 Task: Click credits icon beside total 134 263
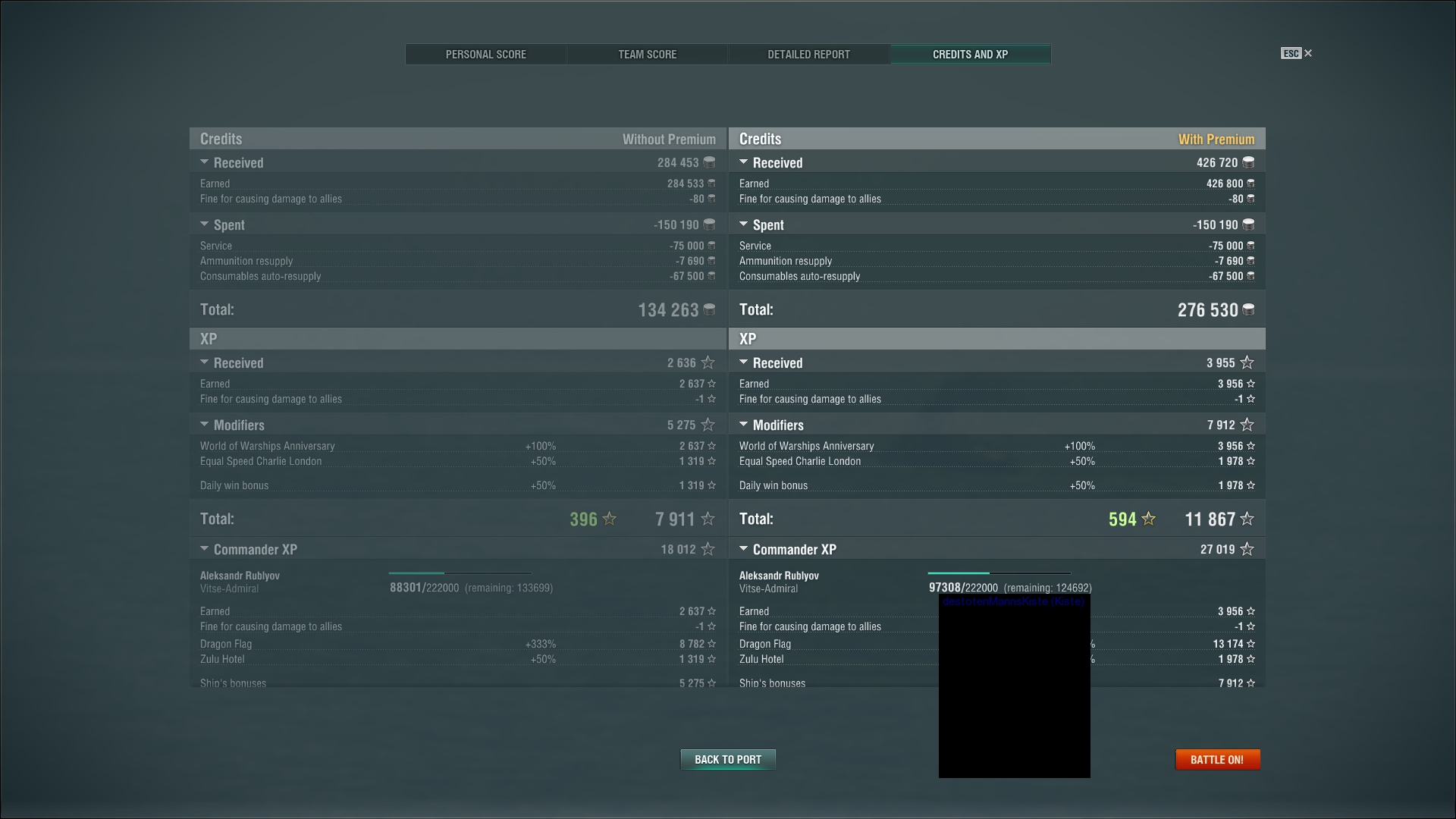709,309
